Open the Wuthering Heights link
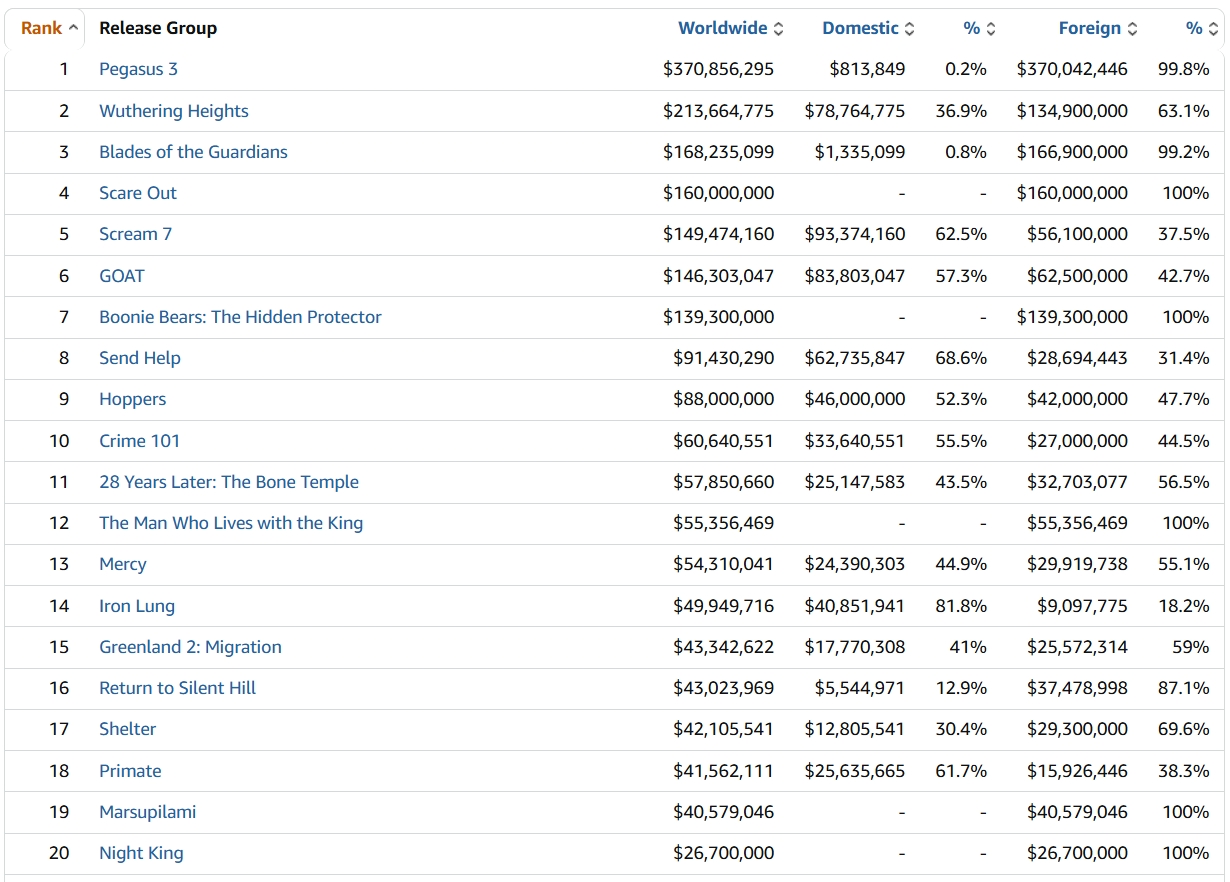Image resolution: width=1230 pixels, height=882 pixels. tap(173, 111)
